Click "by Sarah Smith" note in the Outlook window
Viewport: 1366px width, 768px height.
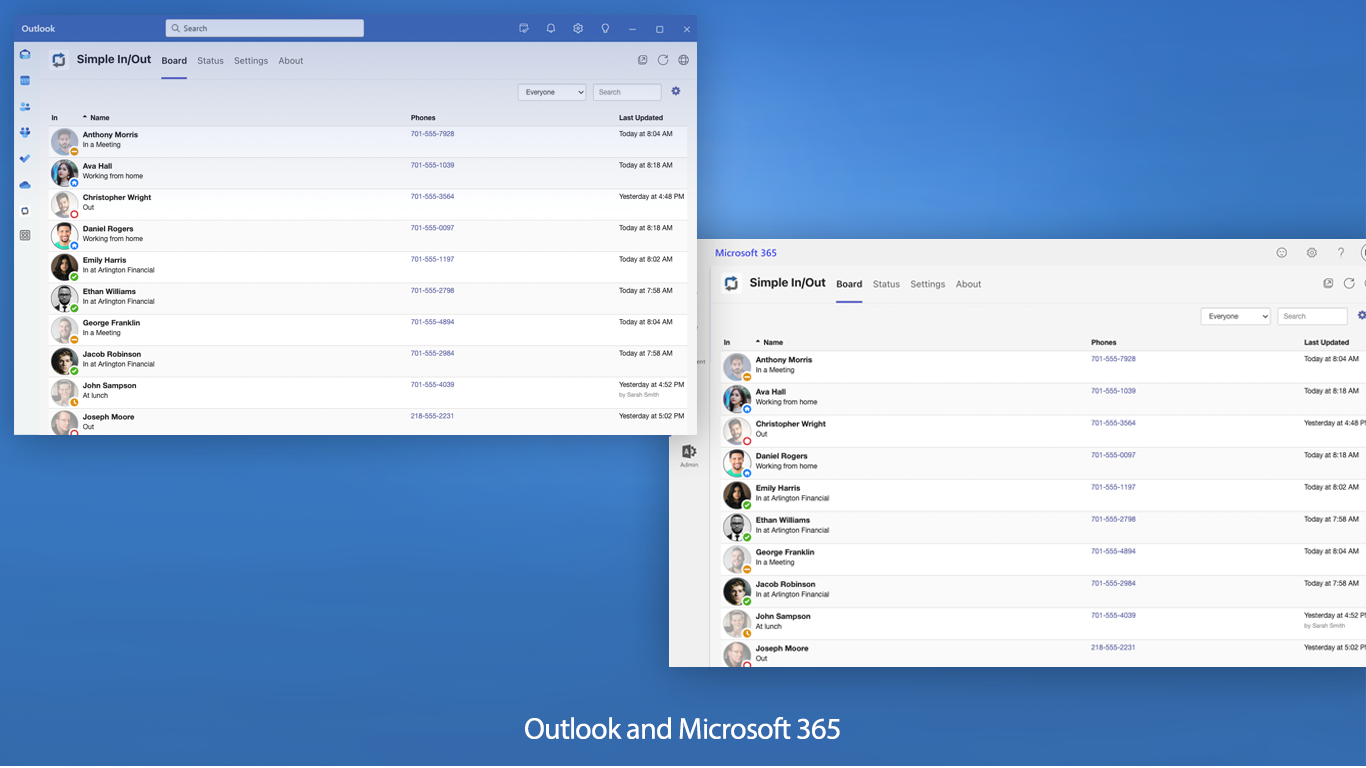click(639, 395)
